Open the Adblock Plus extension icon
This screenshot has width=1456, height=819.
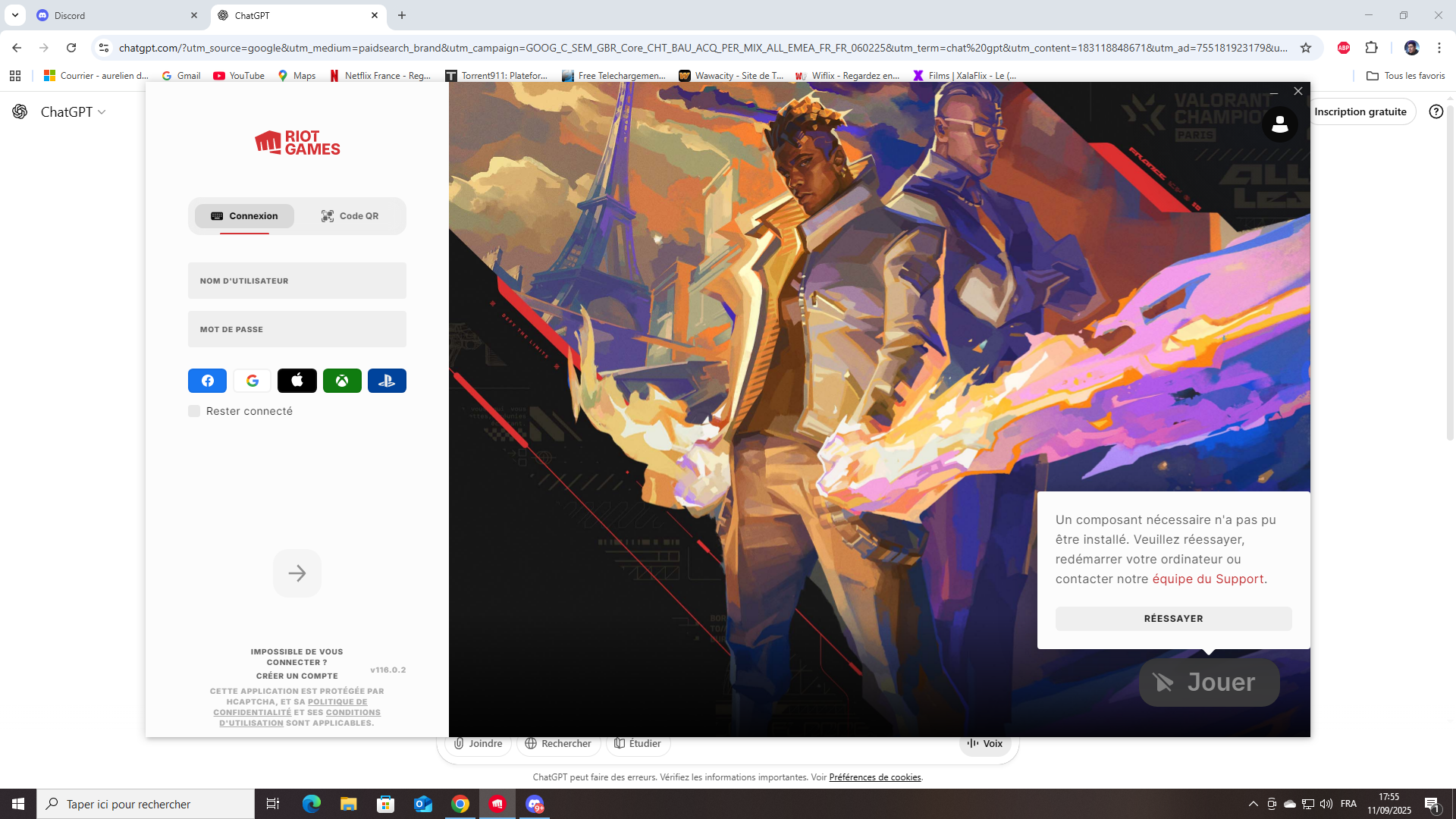[1344, 48]
